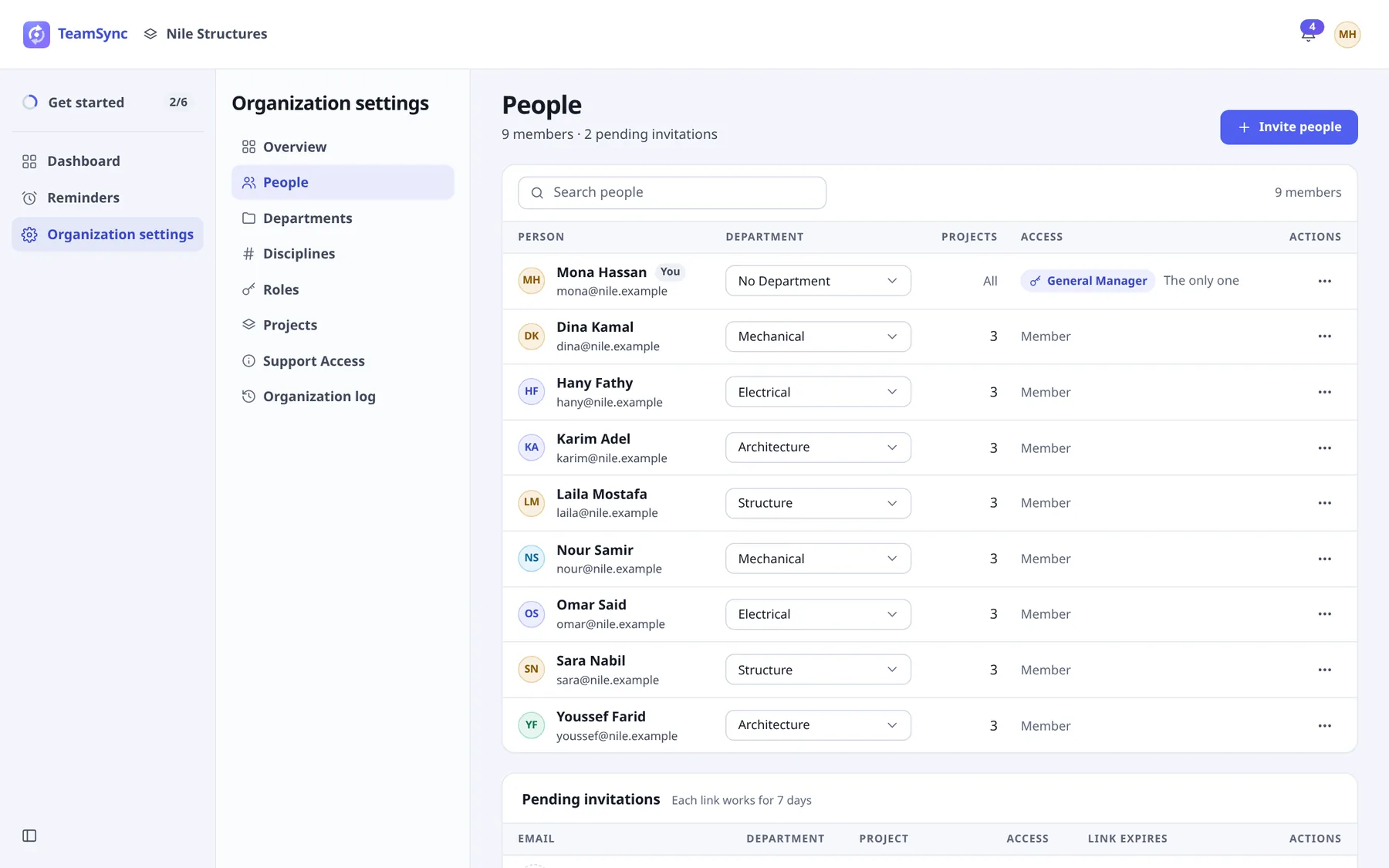This screenshot has height=868, width=1389.
Task: Open Youssef Farid's Architecture department dropdown
Action: click(x=818, y=725)
